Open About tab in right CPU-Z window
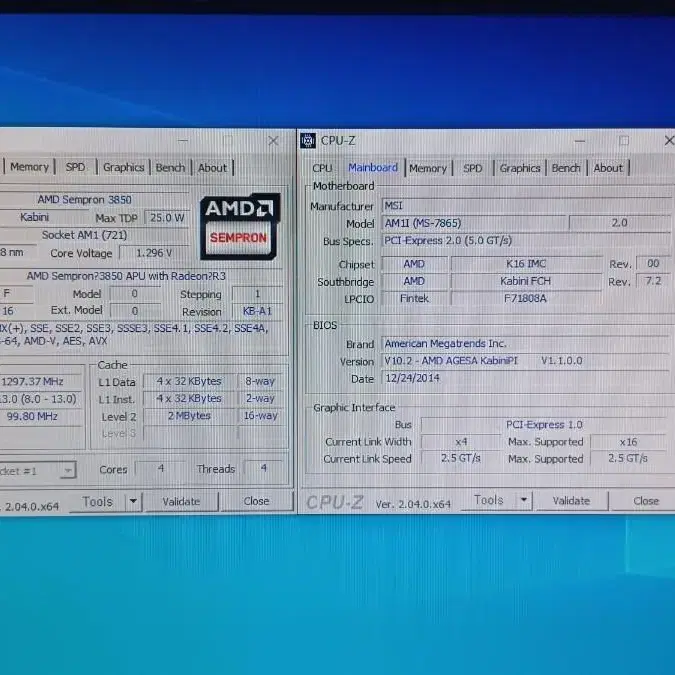The width and height of the screenshot is (675, 675). pos(608,168)
